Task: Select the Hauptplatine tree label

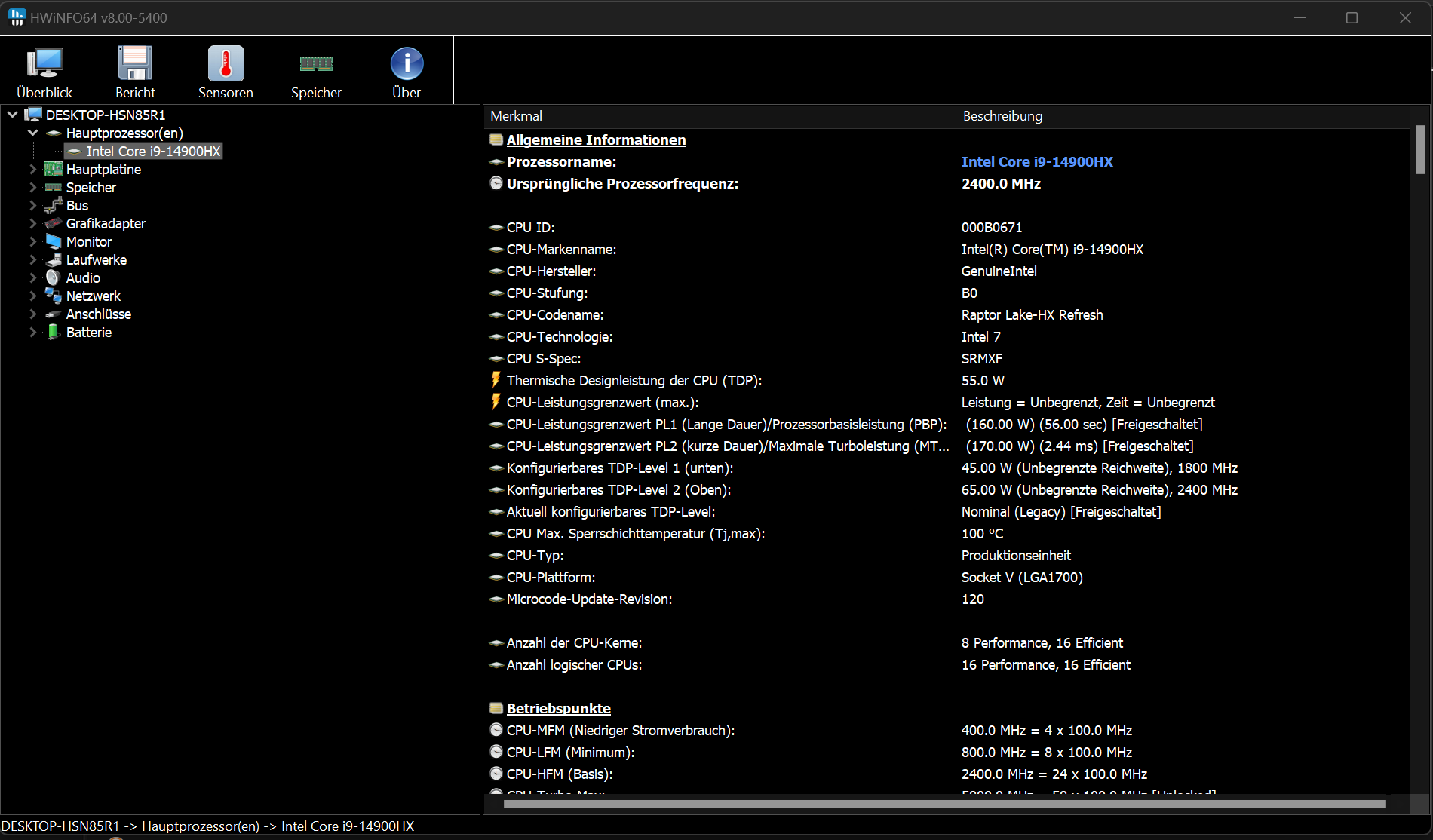Action: [x=103, y=169]
